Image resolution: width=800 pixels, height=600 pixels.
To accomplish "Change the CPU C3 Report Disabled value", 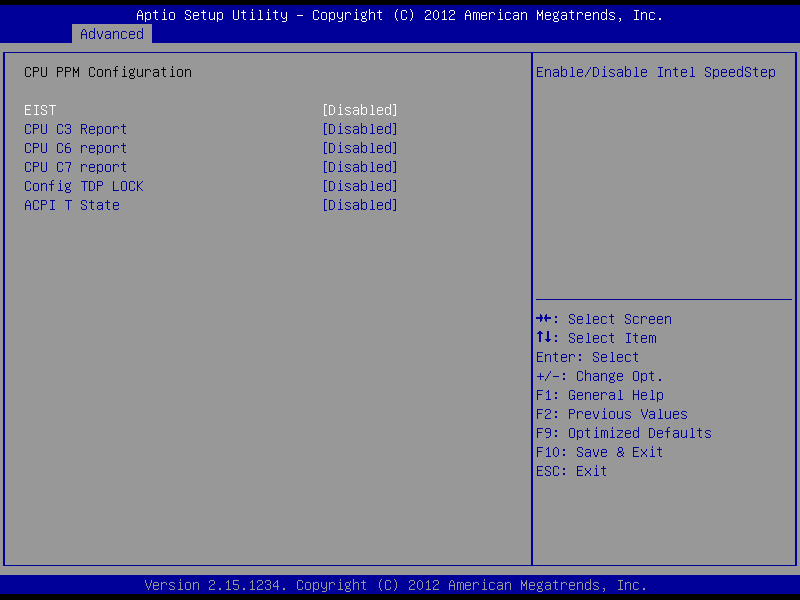I will (360, 129).
